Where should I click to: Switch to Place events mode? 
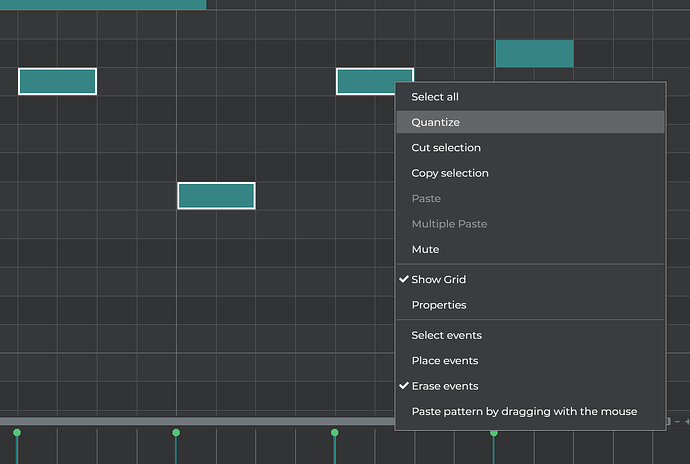530,361
